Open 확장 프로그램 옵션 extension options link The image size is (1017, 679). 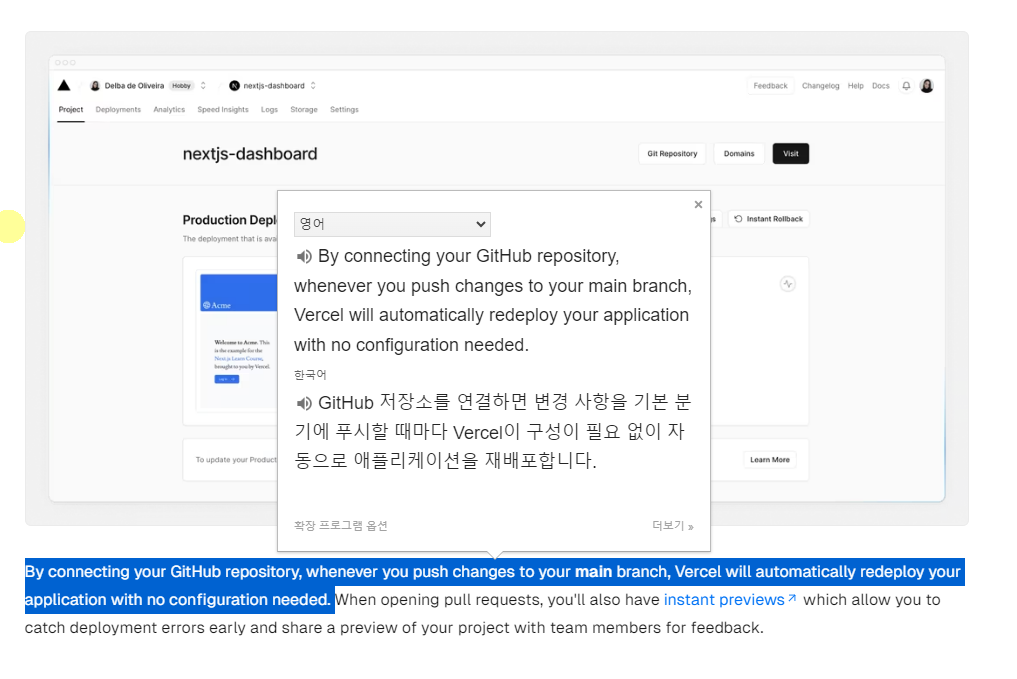pos(341,525)
